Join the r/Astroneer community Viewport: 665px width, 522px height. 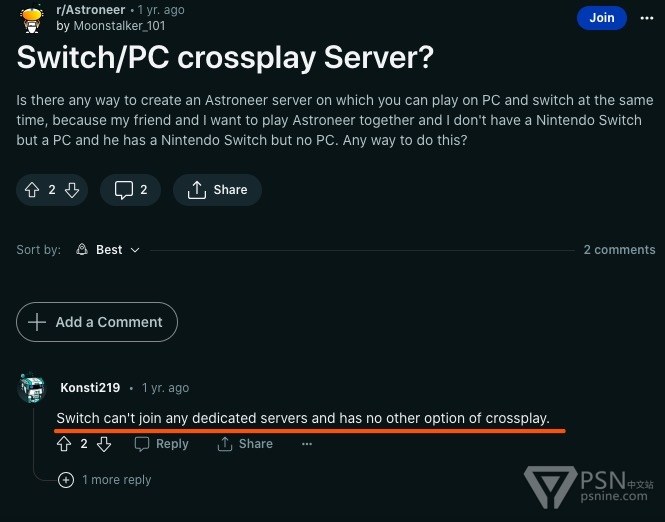click(601, 18)
